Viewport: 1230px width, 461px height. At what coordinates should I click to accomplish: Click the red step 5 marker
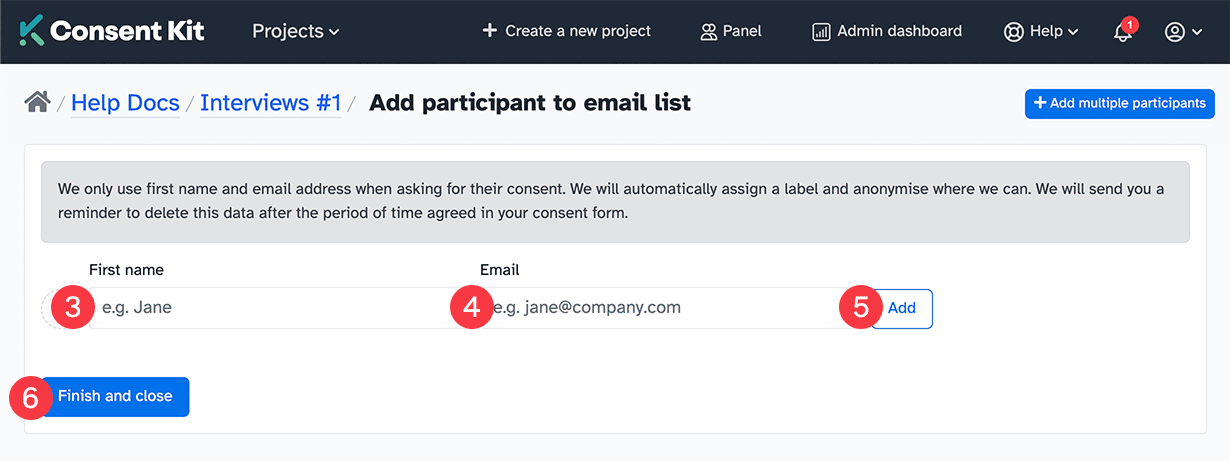[859, 308]
